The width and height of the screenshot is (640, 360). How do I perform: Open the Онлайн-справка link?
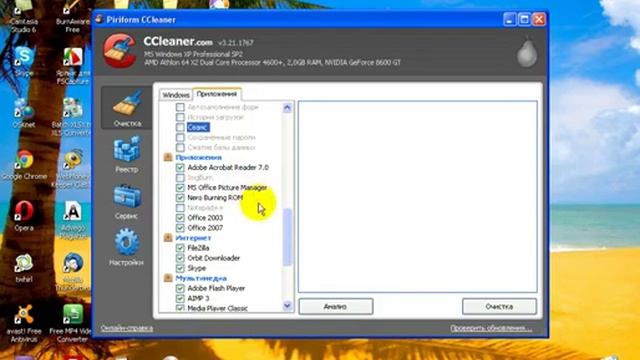(x=127, y=328)
